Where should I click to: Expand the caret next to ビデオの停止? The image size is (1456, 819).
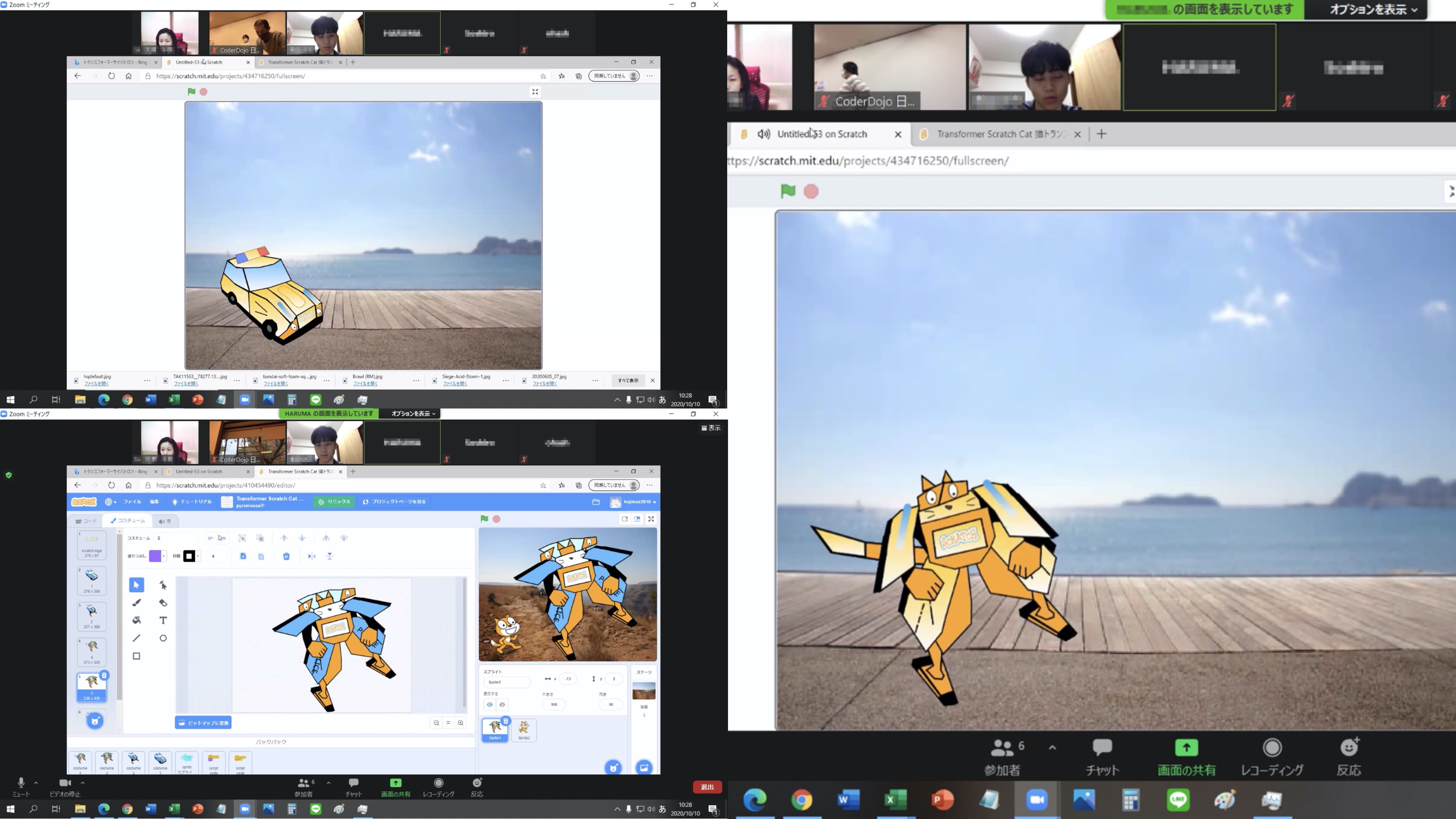click(83, 783)
